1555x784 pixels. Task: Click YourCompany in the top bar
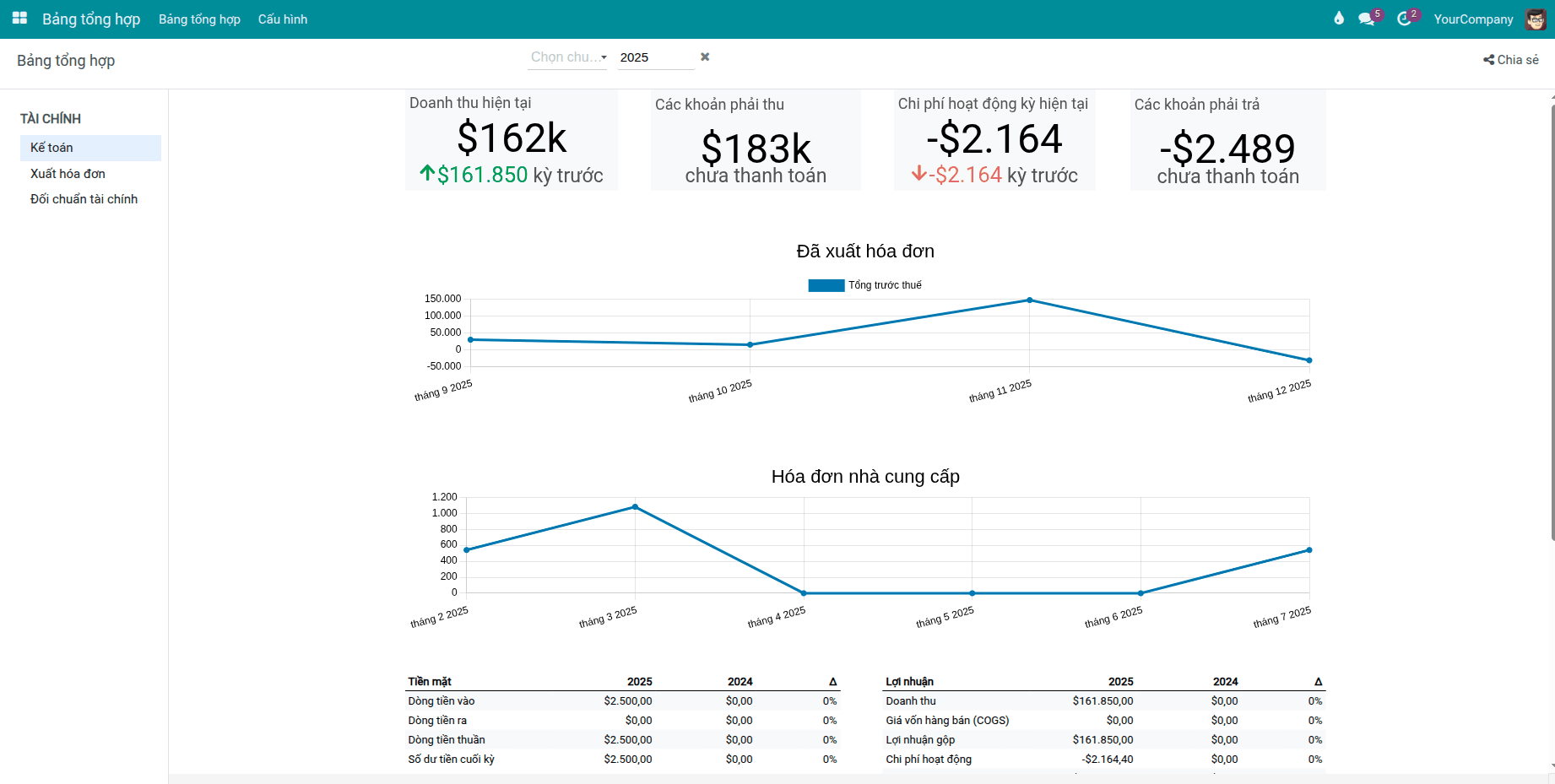(1473, 19)
